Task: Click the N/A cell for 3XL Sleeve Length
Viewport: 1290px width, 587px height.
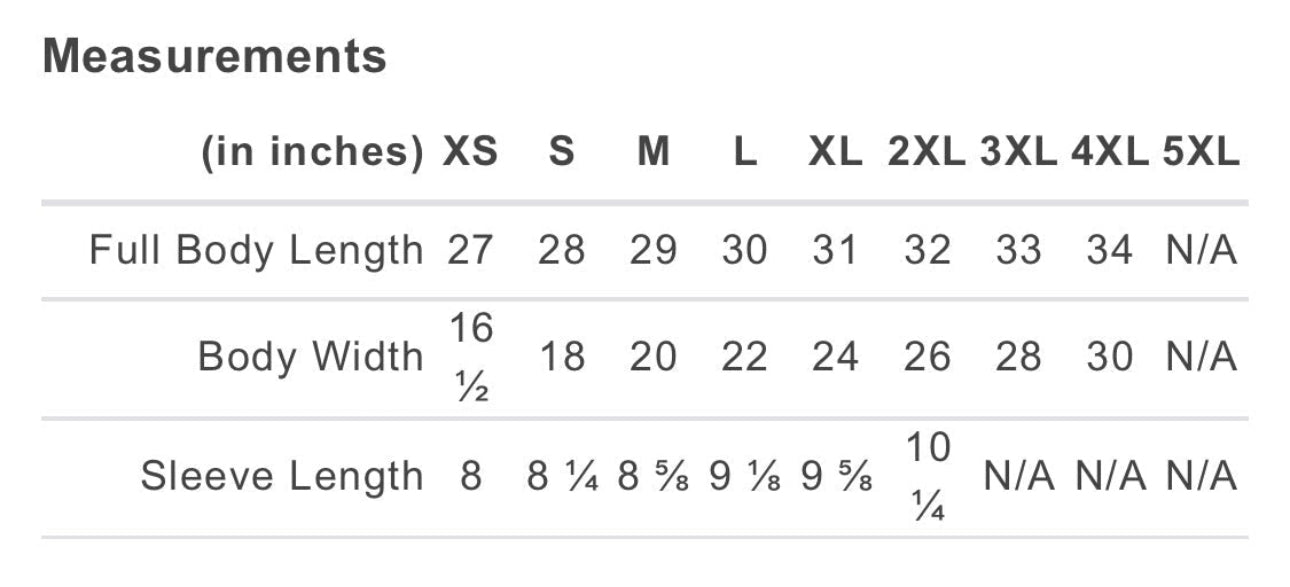Action: 1018,476
